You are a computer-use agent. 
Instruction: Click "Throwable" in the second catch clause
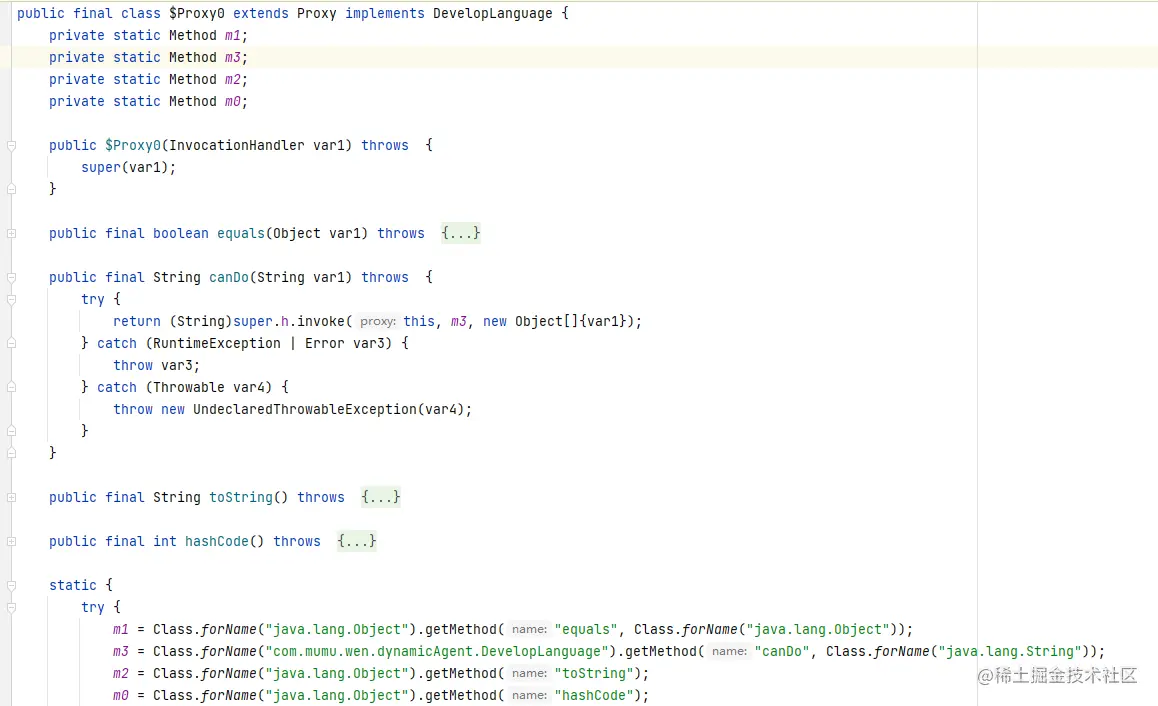point(189,387)
